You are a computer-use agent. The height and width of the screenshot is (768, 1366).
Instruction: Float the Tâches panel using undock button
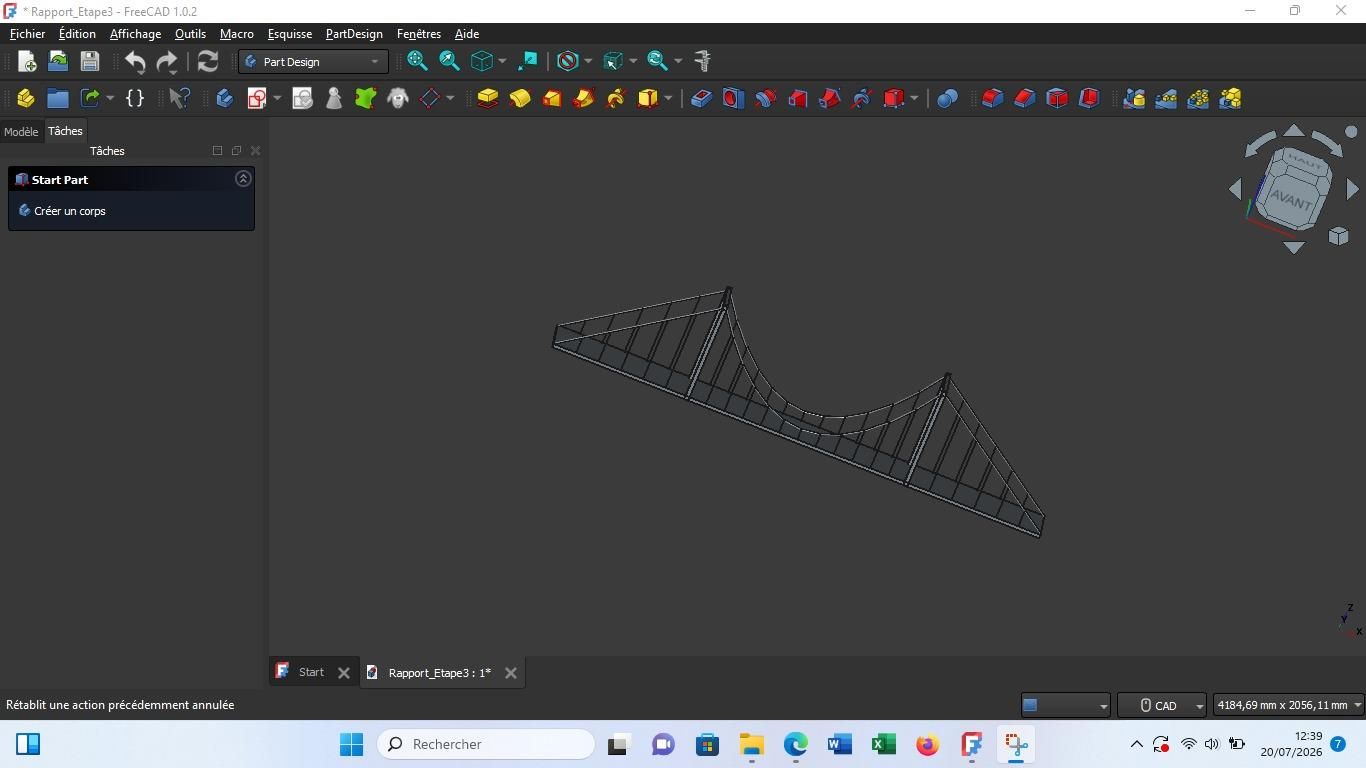click(x=236, y=151)
